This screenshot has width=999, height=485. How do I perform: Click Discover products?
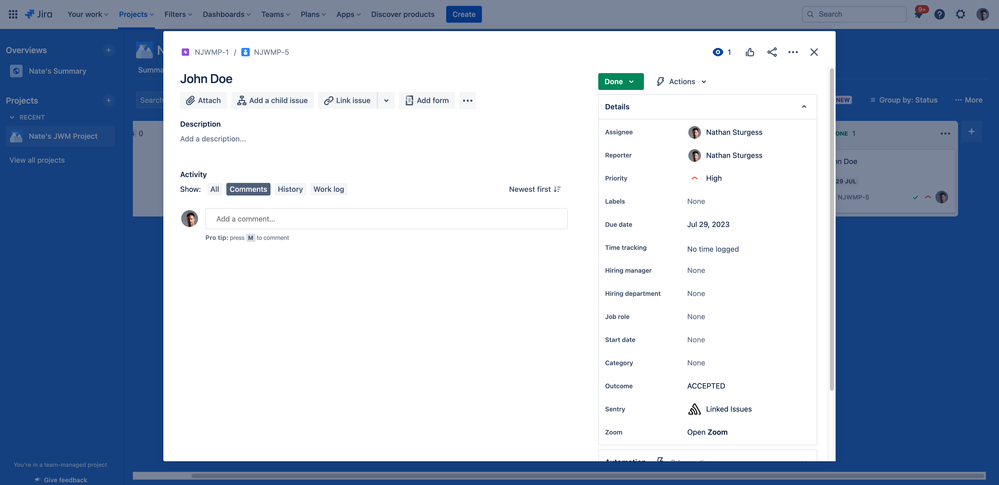tap(403, 14)
